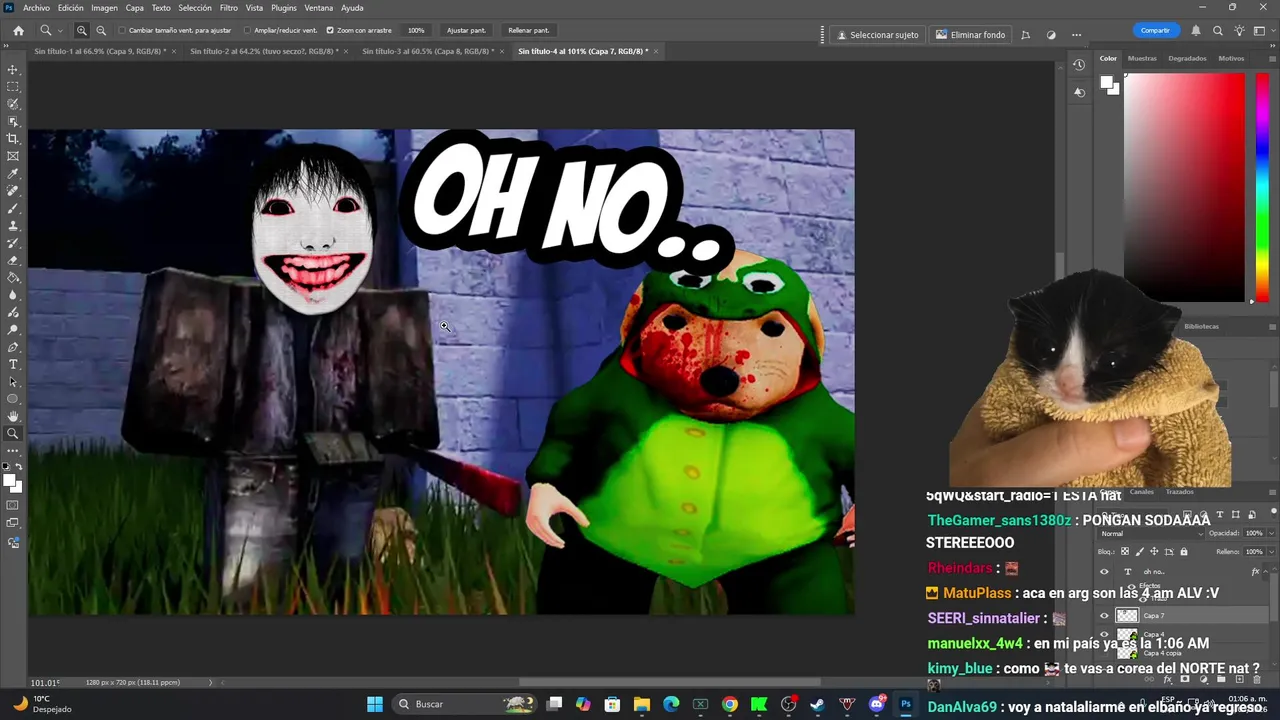This screenshot has width=1280, height=720.
Task: Open the Layers panel options menu
Action: [1272, 492]
